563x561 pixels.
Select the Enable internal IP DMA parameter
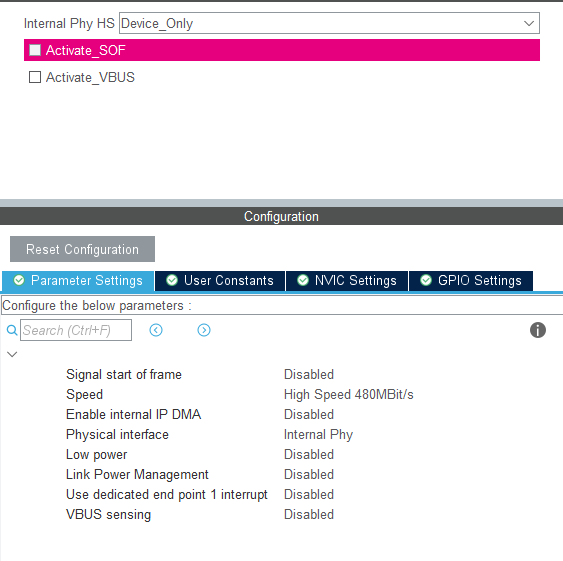click(134, 414)
